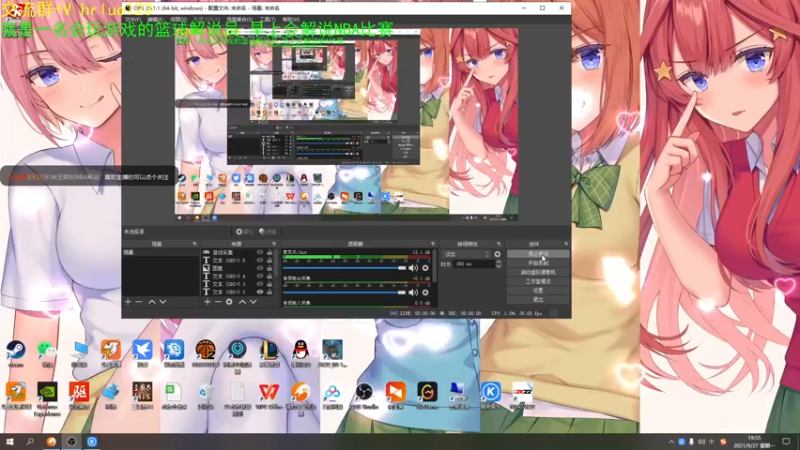This screenshot has width=800, height=450.
Task: Toggle lock on text (GDI+) 5 source
Action: pos(269,260)
